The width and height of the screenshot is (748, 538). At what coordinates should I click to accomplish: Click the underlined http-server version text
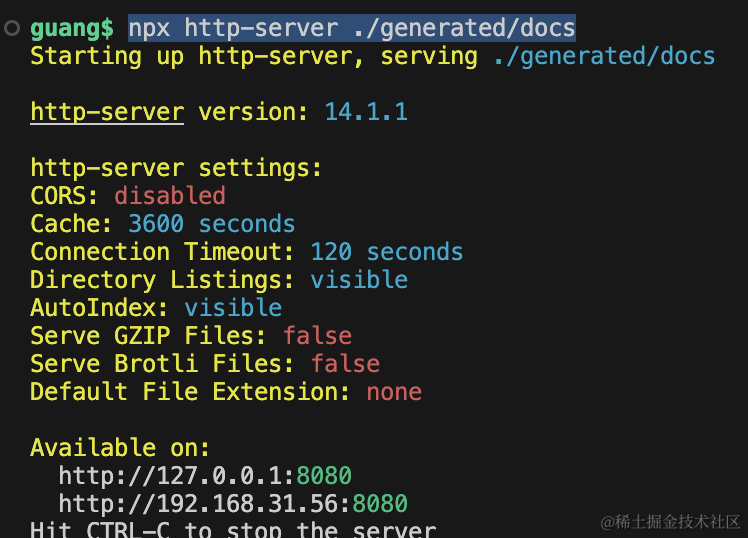coord(107,112)
